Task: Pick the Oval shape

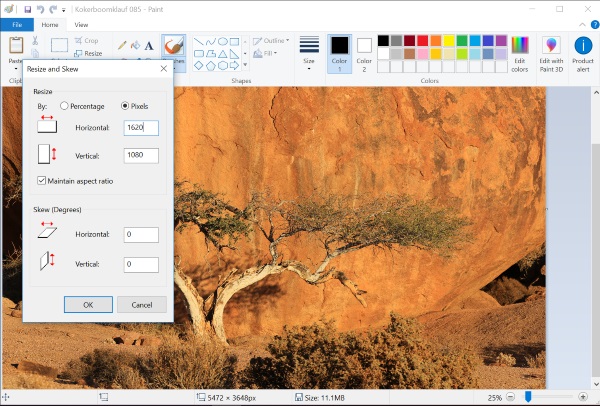Action: pos(223,41)
